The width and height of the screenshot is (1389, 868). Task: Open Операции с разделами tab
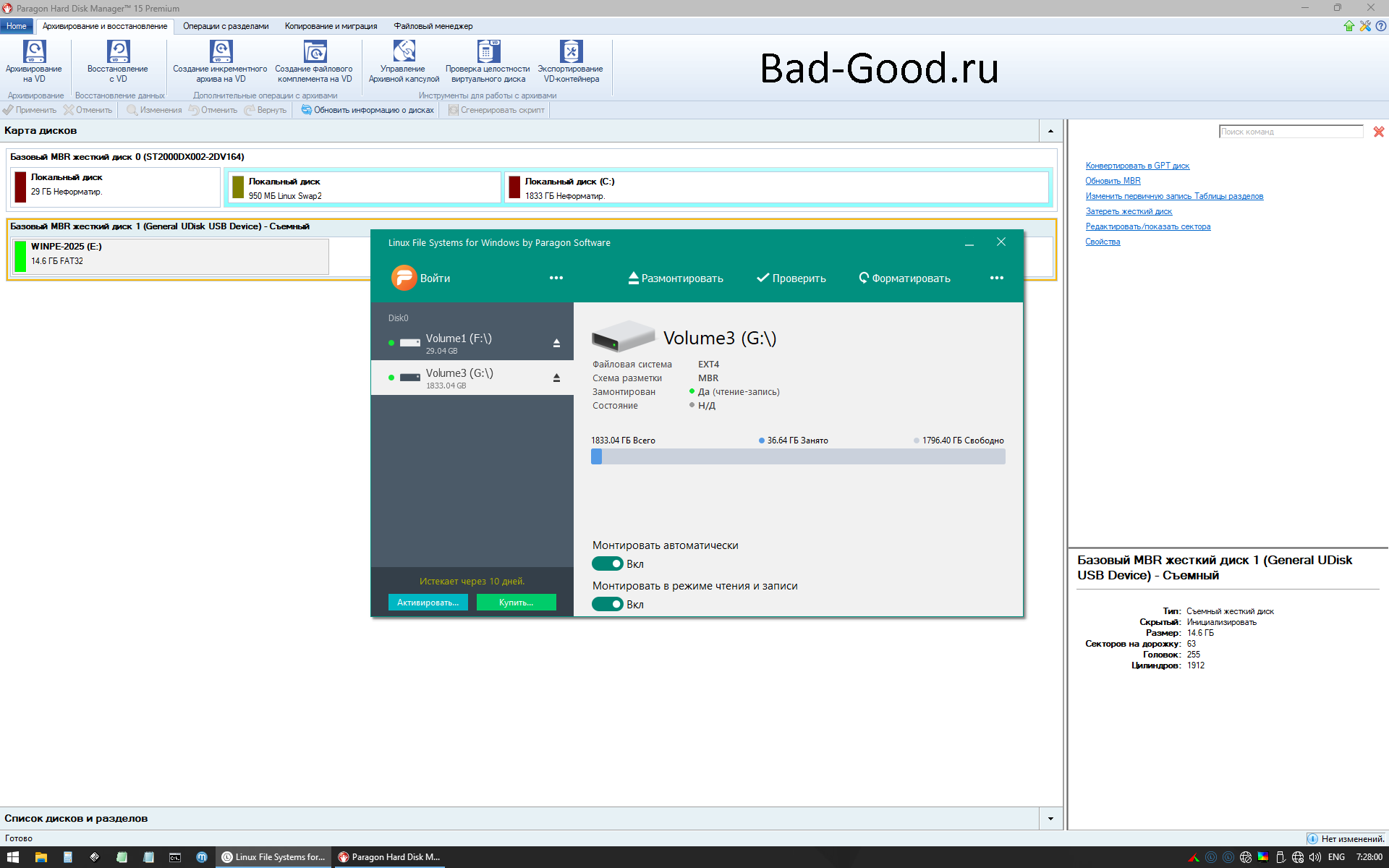[x=226, y=26]
